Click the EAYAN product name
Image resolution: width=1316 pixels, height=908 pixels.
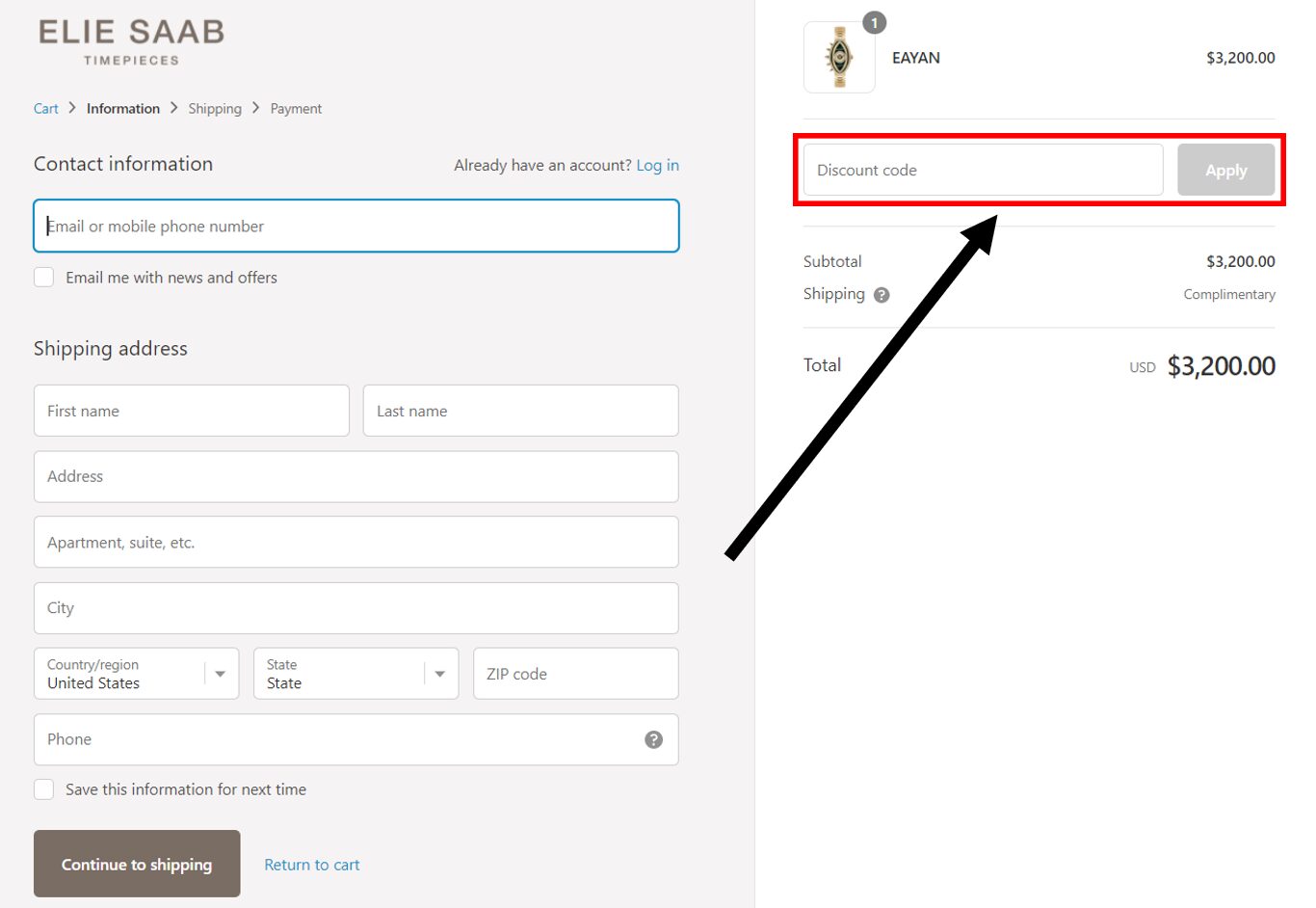[x=916, y=58]
